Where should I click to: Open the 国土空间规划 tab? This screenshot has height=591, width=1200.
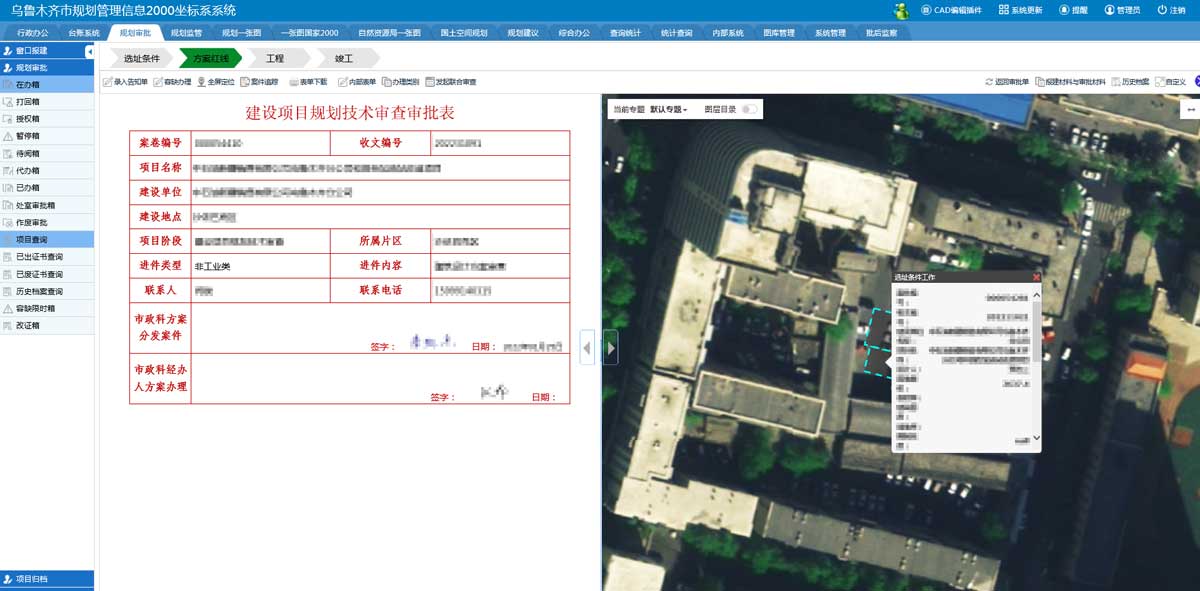[464, 33]
